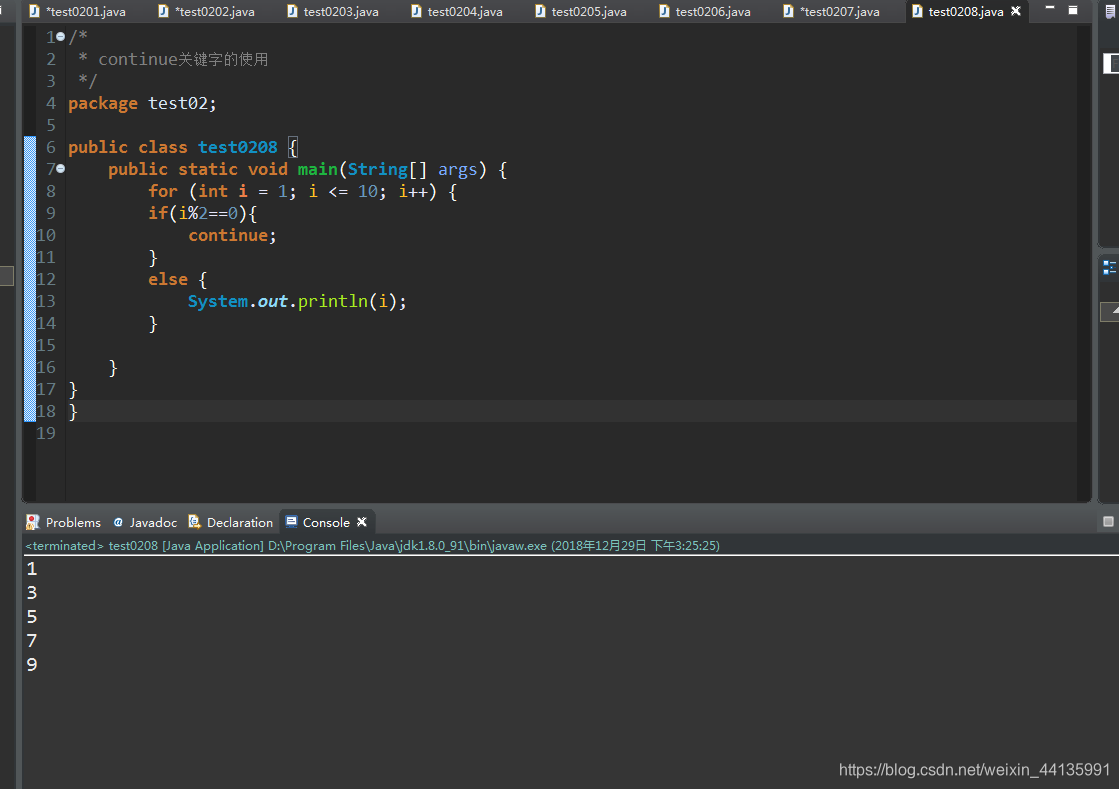Click console output line '9'
The width and height of the screenshot is (1119, 789).
31,665
